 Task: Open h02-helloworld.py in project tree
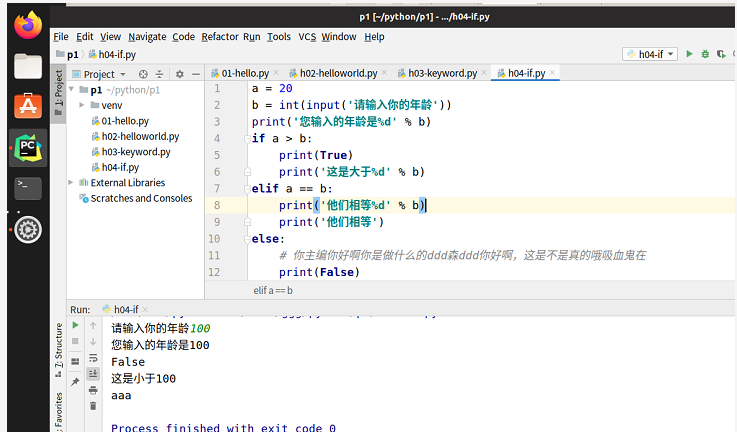(139, 136)
